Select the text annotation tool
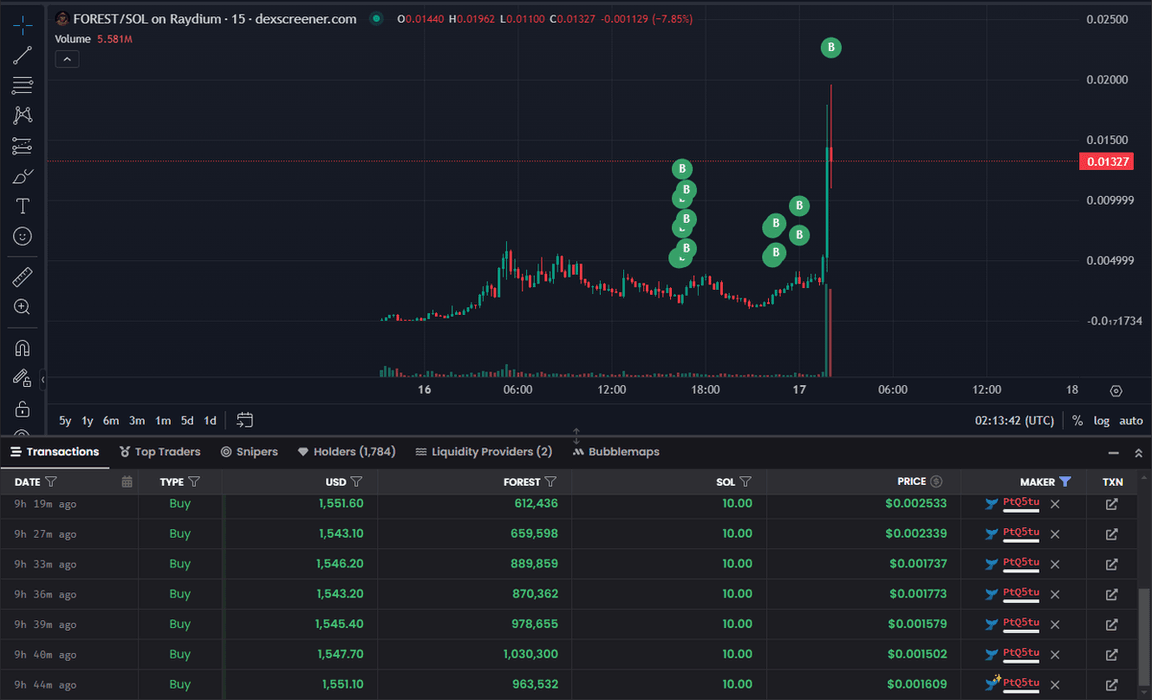The height and width of the screenshot is (700, 1152). [x=22, y=206]
